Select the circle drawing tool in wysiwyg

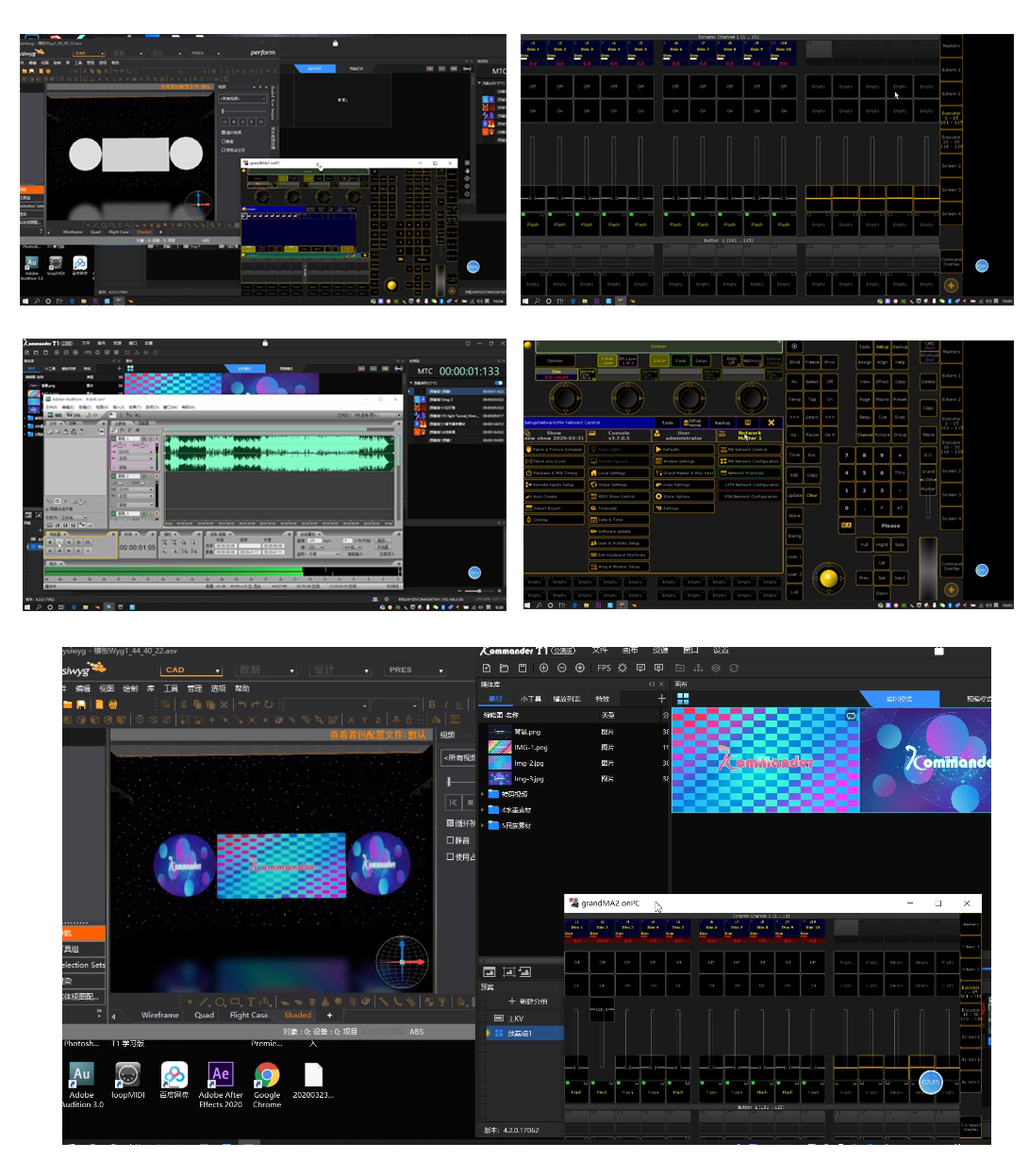tap(220, 1002)
